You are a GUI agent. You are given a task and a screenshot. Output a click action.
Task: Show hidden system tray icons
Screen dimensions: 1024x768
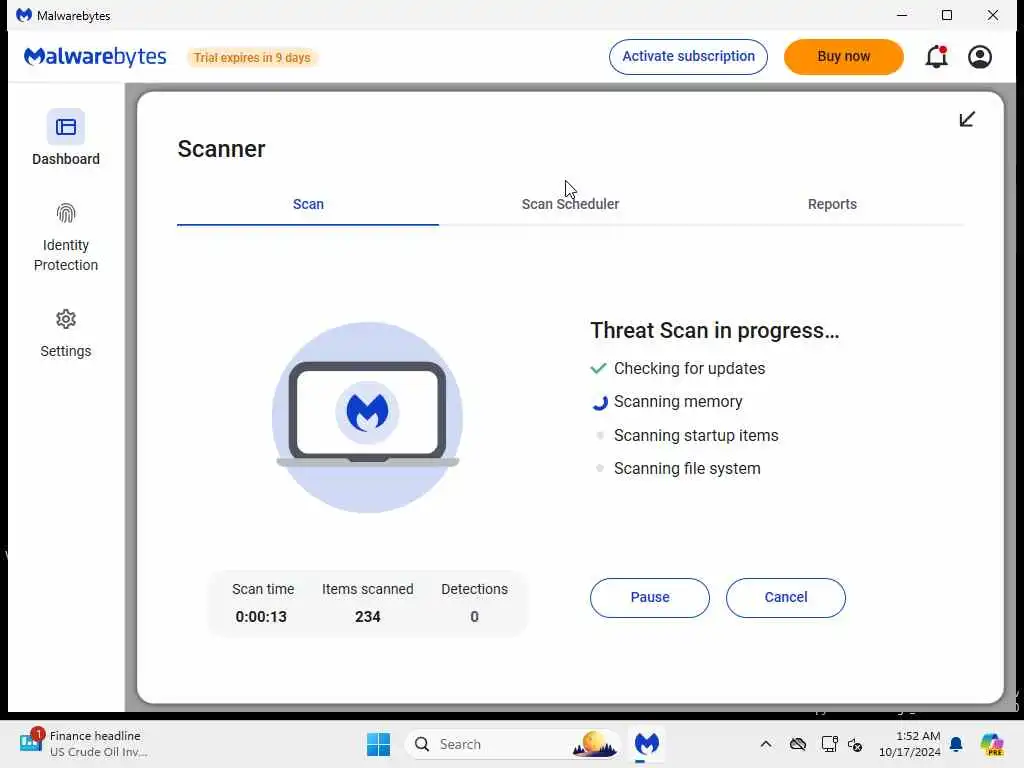point(765,744)
